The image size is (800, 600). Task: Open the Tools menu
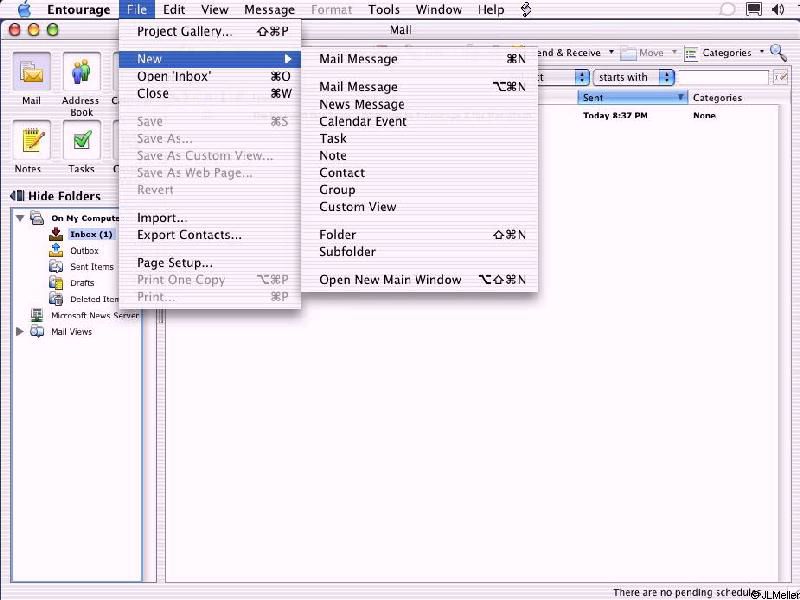pos(384,10)
